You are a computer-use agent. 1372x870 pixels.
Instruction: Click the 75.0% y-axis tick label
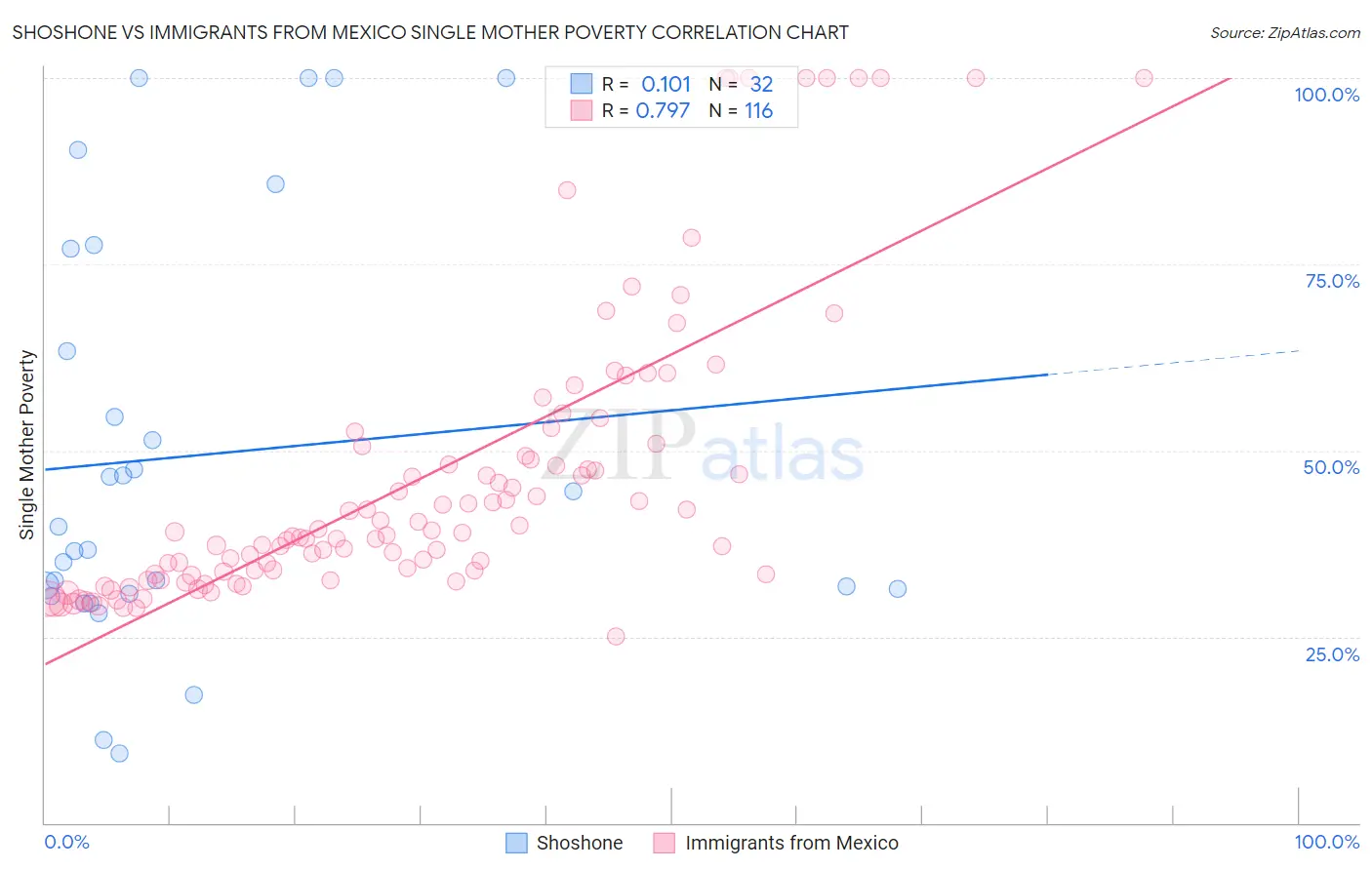(1332, 281)
